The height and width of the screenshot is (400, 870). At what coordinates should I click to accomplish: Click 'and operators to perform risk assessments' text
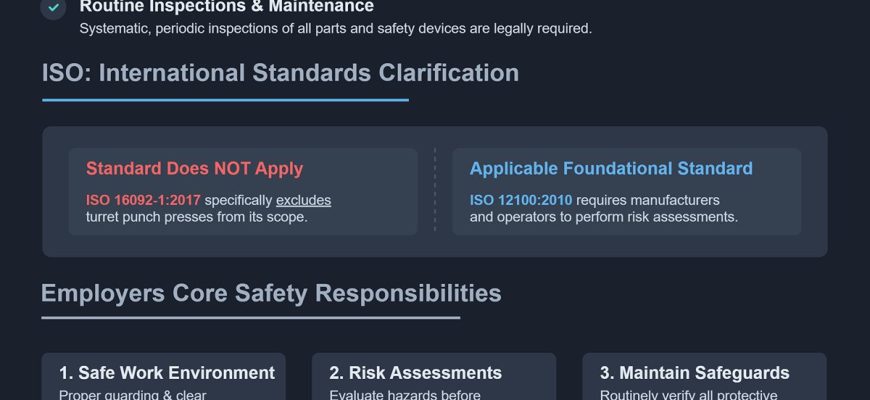603,217
